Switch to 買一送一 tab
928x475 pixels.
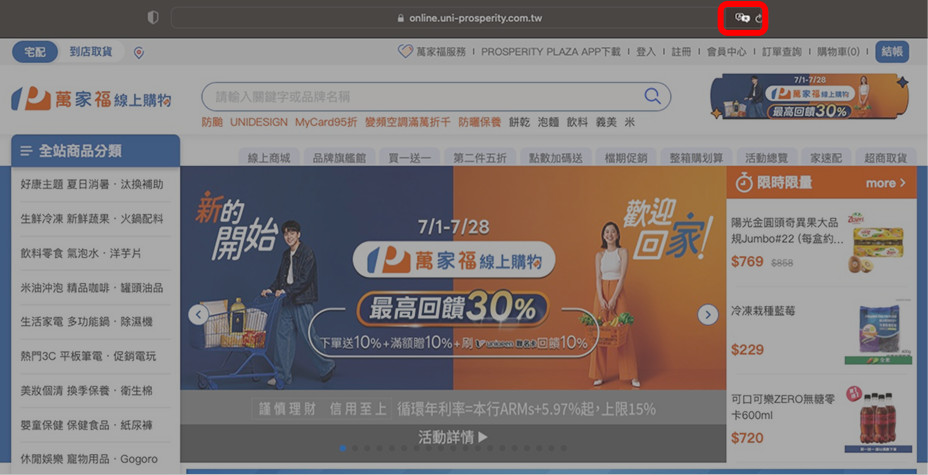click(410, 157)
